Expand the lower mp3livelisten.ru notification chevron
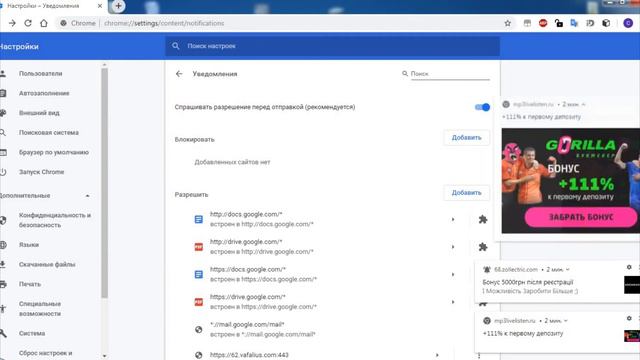 (566, 321)
